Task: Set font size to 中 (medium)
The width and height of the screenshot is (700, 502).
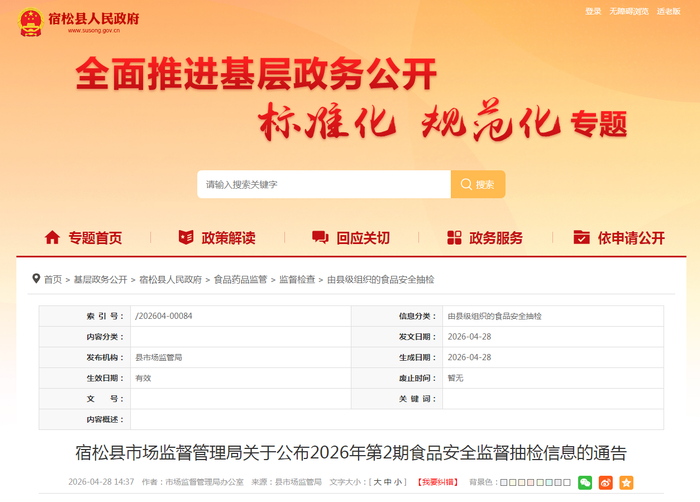Action: [388, 482]
